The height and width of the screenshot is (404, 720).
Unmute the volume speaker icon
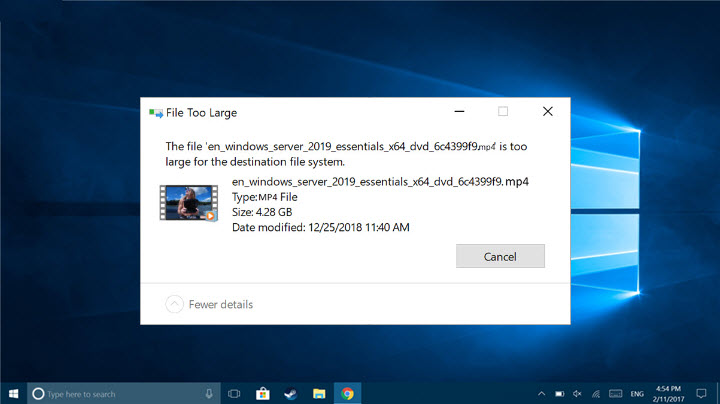pos(578,393)
